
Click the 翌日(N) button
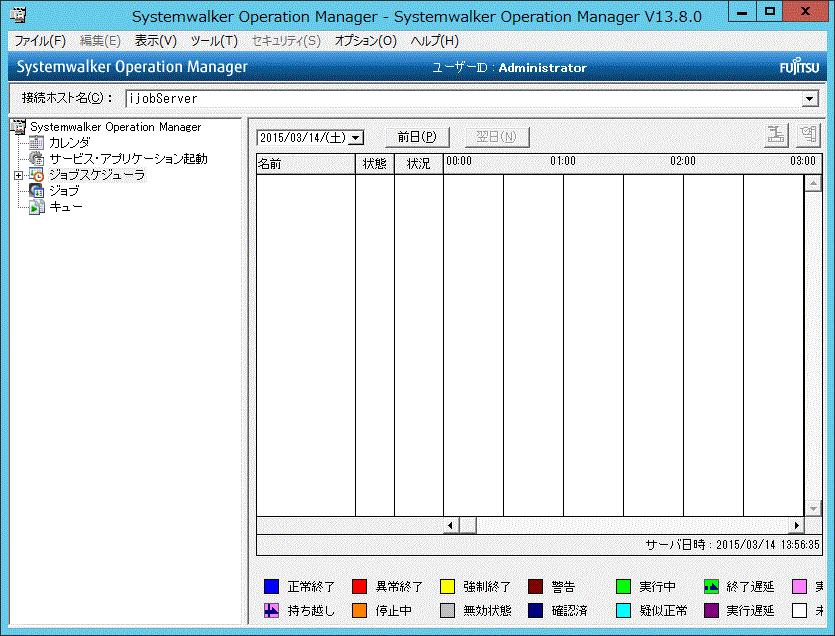coord(496,137)
